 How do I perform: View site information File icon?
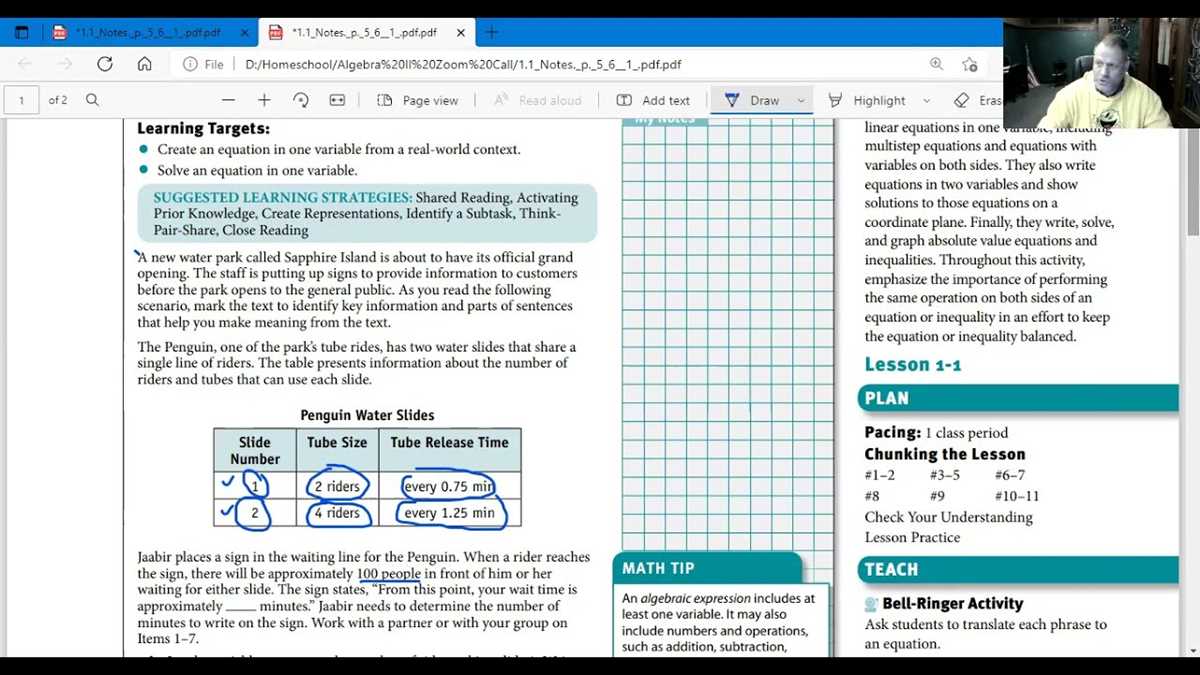pos(203,64)
